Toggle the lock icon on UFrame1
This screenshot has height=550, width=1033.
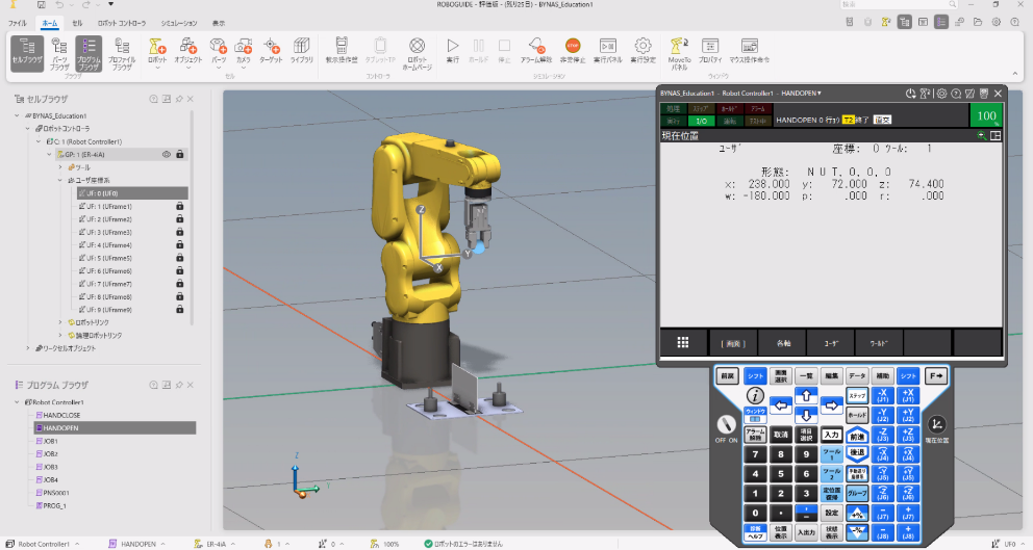(x=180, y=206)
